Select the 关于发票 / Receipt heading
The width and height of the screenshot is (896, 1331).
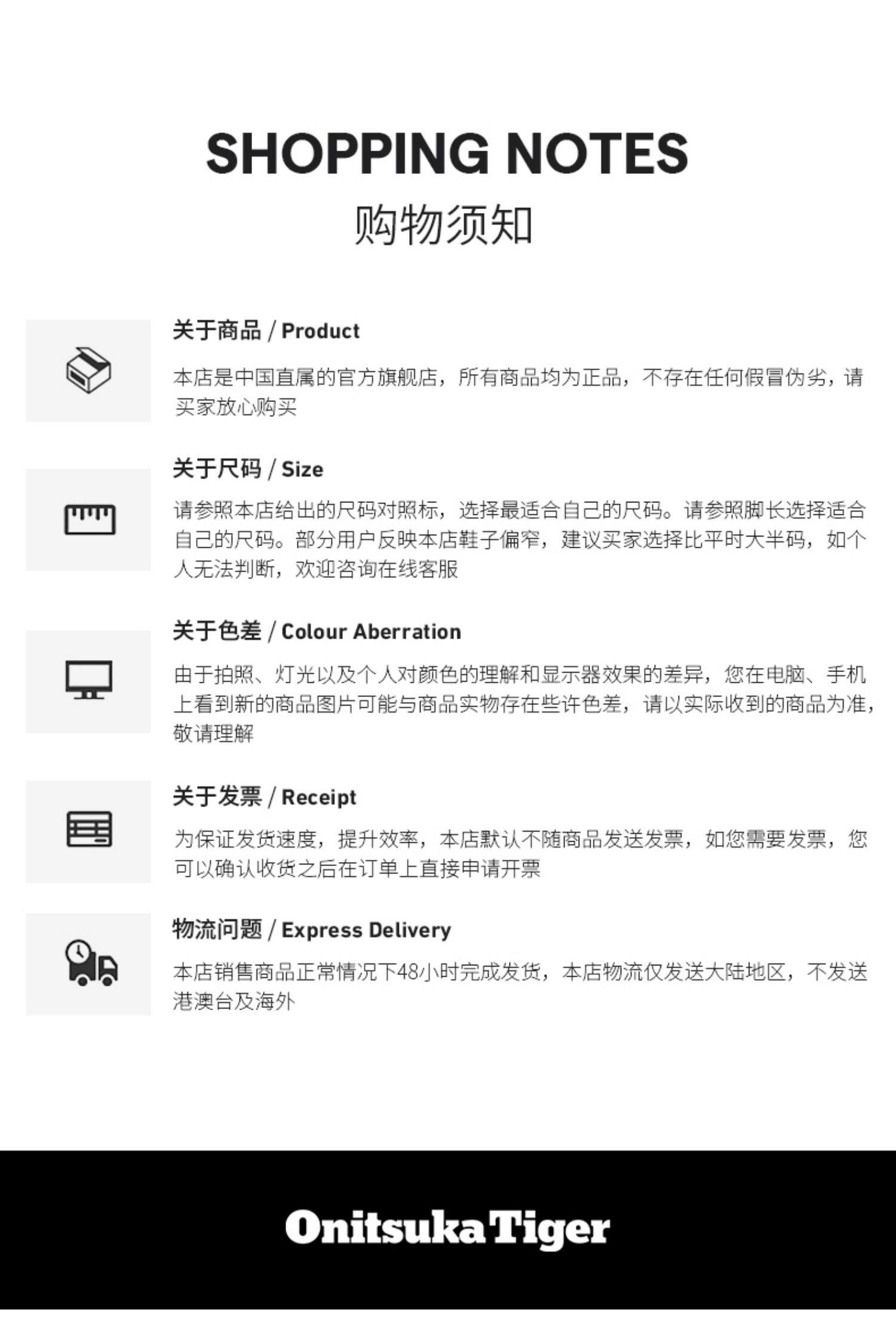tap(265, 797)
